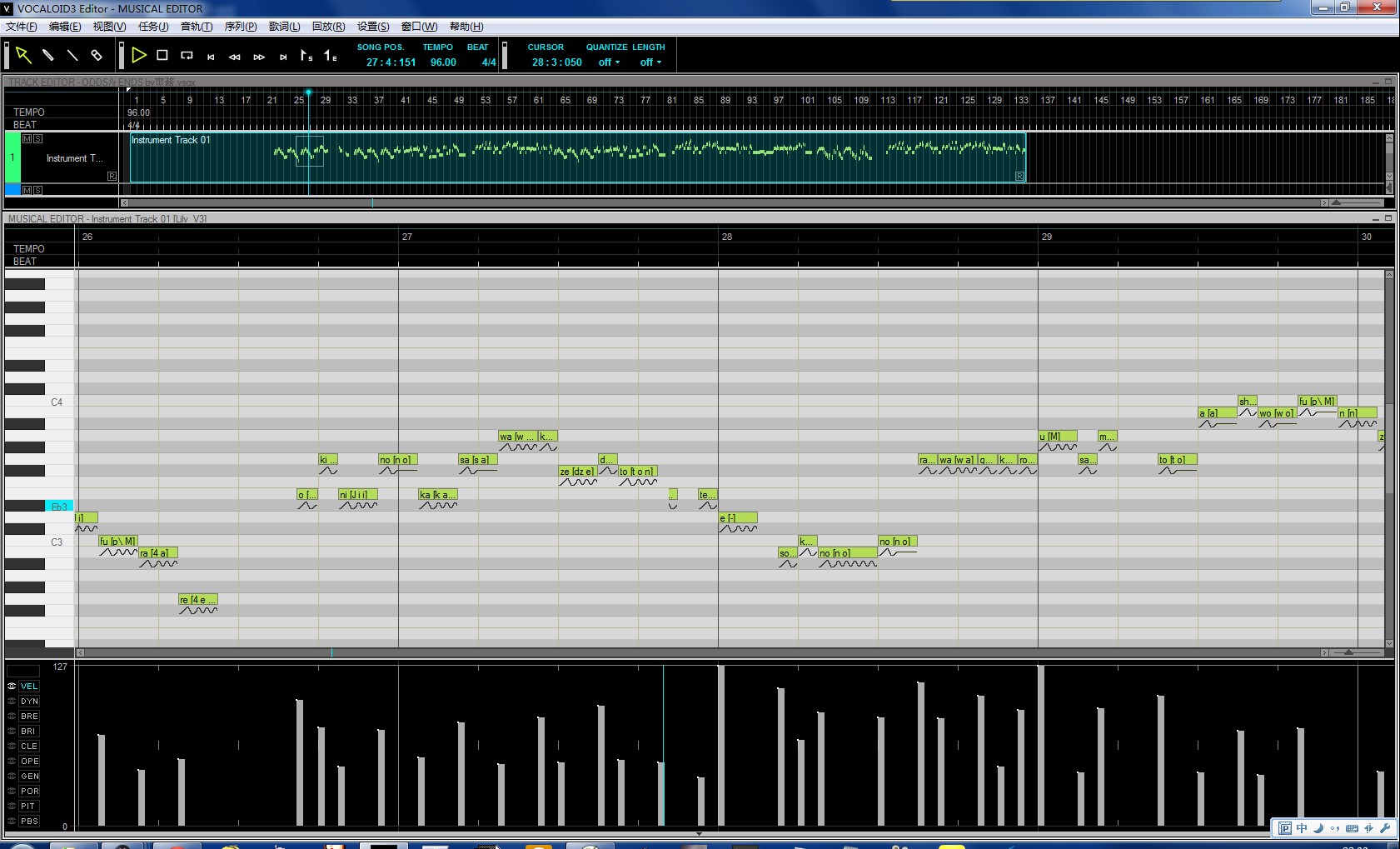
Task: Select the eraser tool
Action: tap(97, 56)
